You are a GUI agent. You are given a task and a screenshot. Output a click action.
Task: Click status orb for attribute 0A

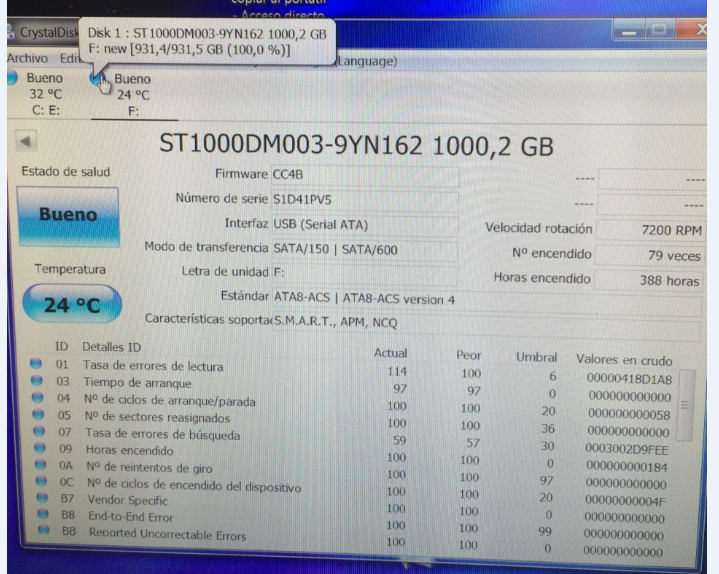pyautogui.click(x=40, y=464)
